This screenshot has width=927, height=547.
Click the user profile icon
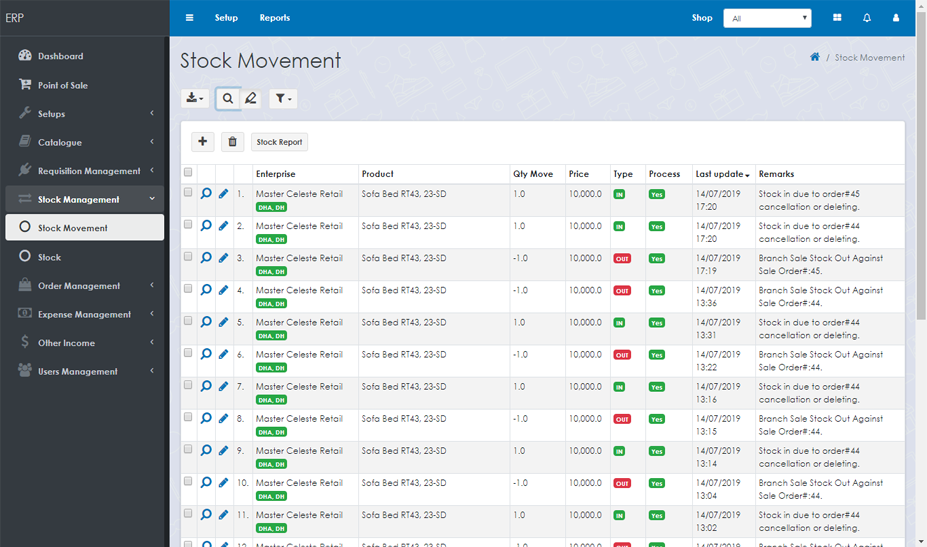pyautogui.click(x=896, y=18)
